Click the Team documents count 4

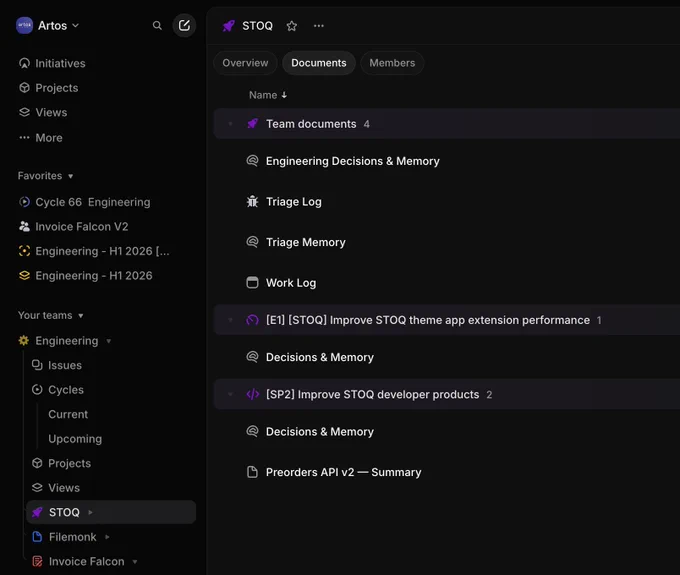(366, 124)
